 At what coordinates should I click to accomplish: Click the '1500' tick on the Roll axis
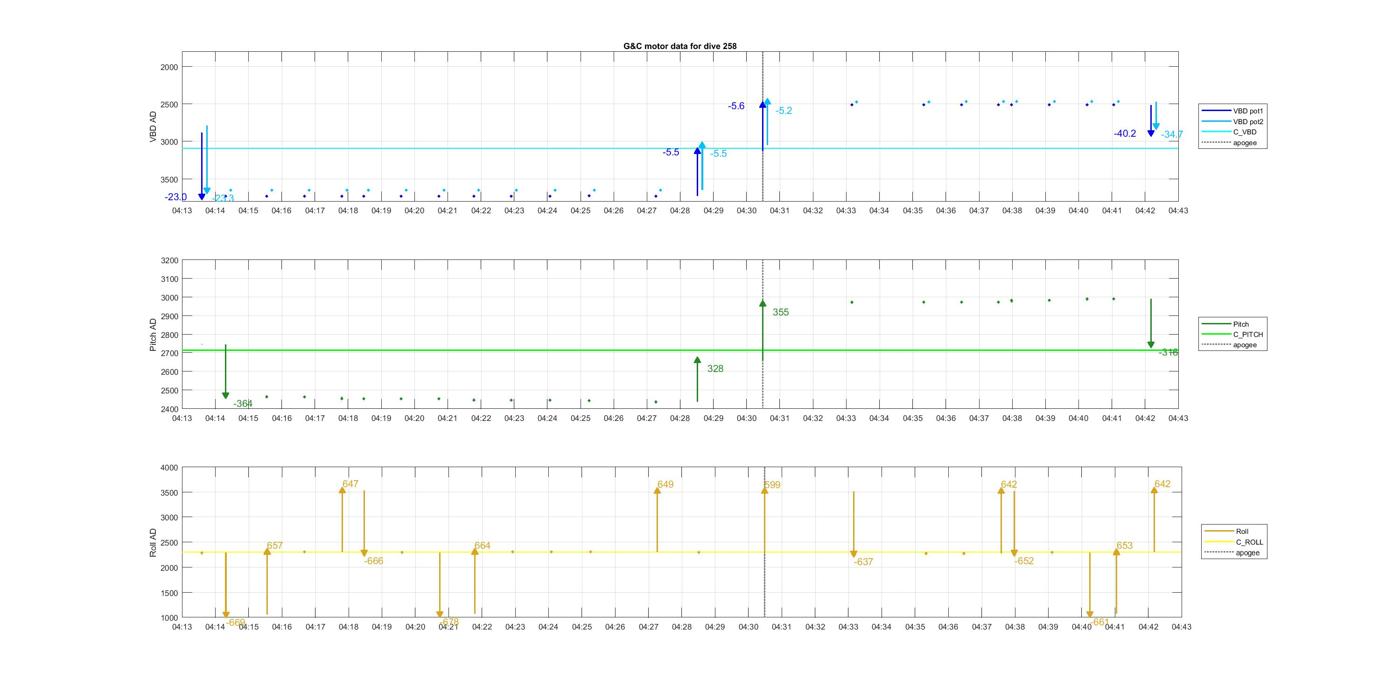[x=169, y=593]
